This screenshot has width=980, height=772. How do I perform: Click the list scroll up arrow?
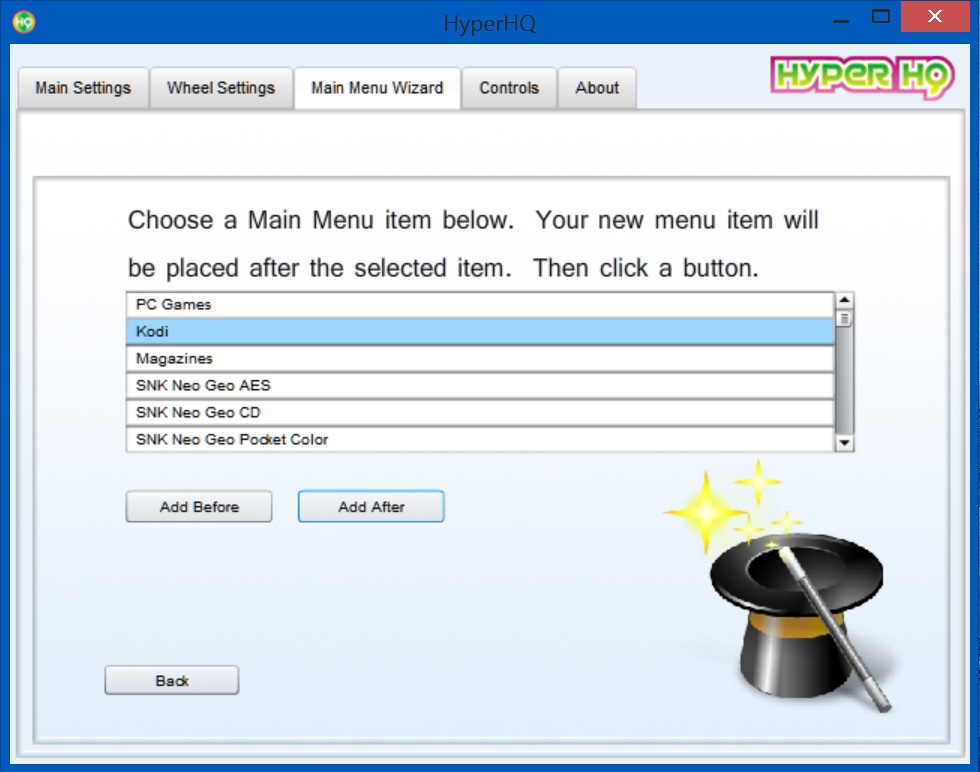coord(844,301)
